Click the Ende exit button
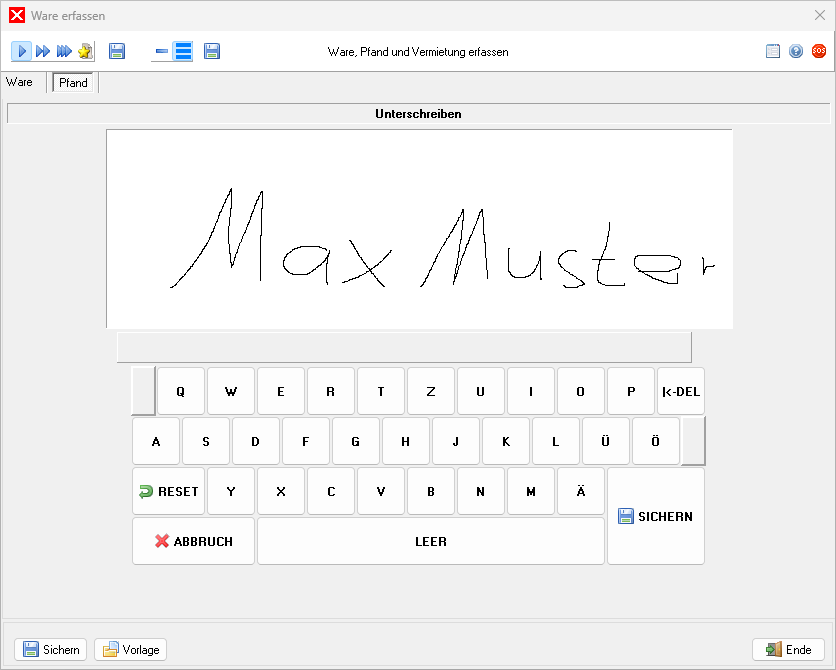 [x=788, y=650]
